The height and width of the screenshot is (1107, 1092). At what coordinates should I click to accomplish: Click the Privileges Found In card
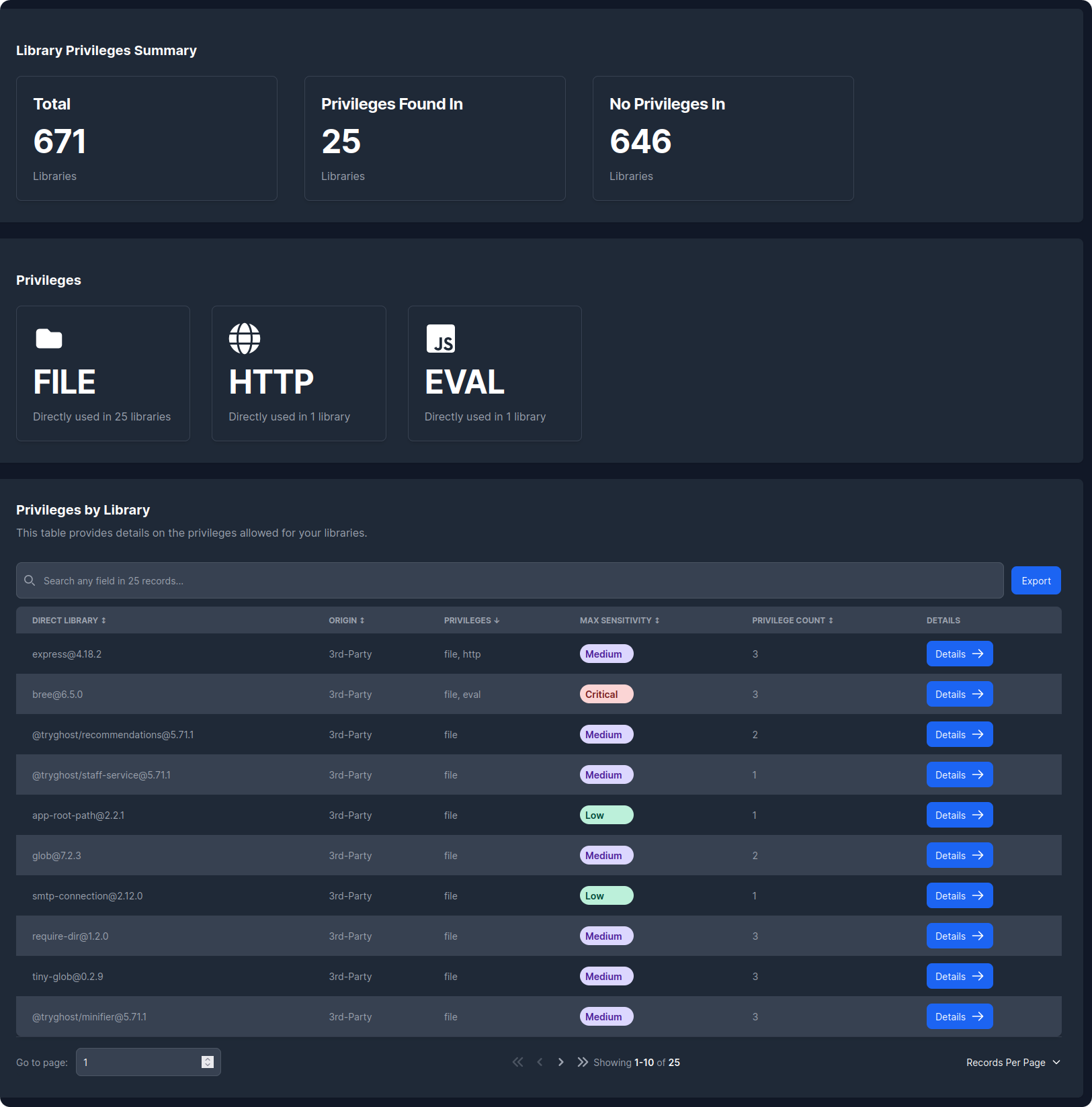pos(435,138)
